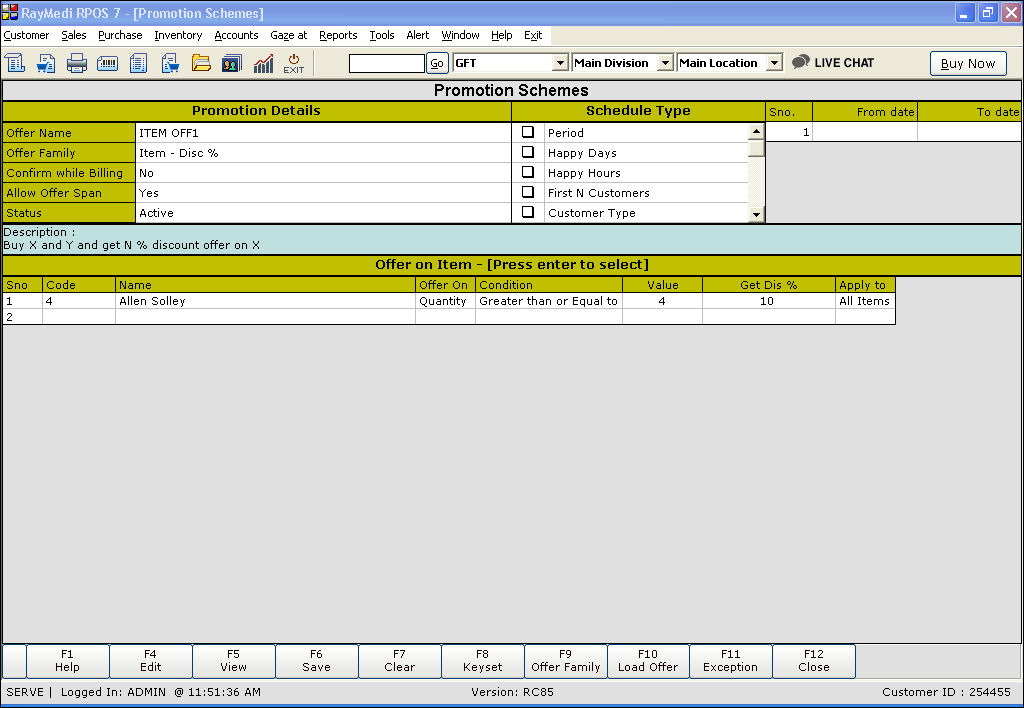Click the document with shopping cart icon
This screenshot has width=1024, height=708.
[46, 63]
